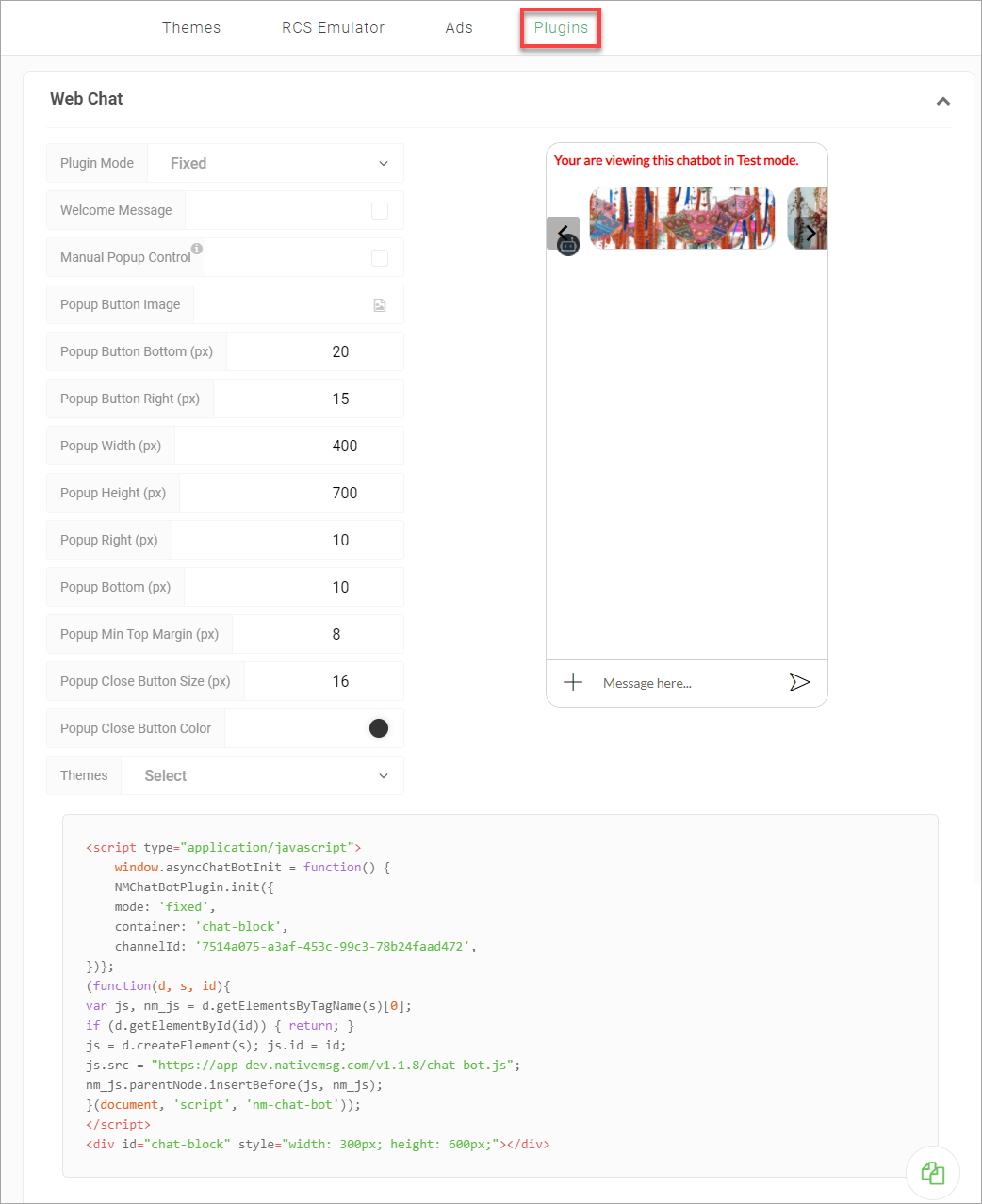
Task: Click the 'Web Chat' section heading
Action: [x=87, y=99]
